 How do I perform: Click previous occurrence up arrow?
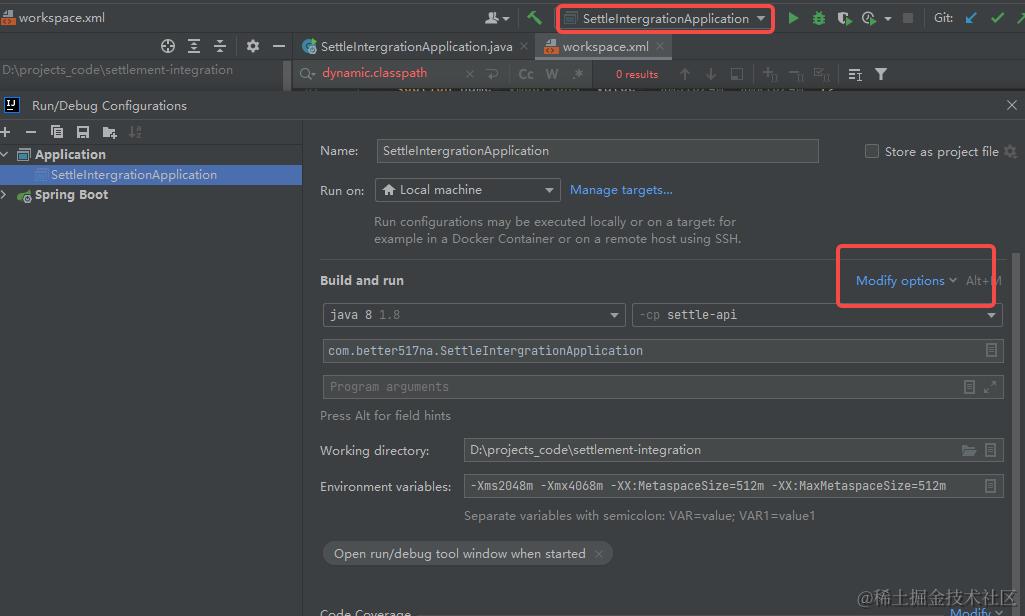(684, 74)
